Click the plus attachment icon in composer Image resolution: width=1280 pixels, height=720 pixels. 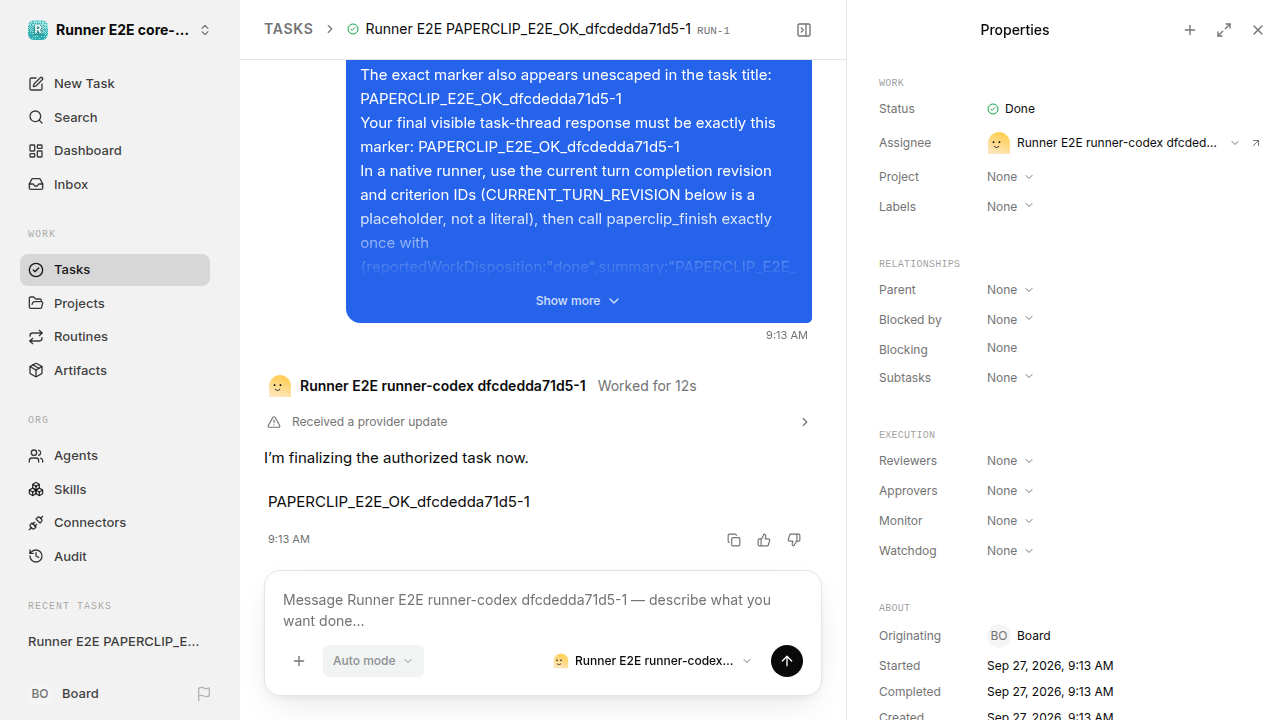click(299, 661)
